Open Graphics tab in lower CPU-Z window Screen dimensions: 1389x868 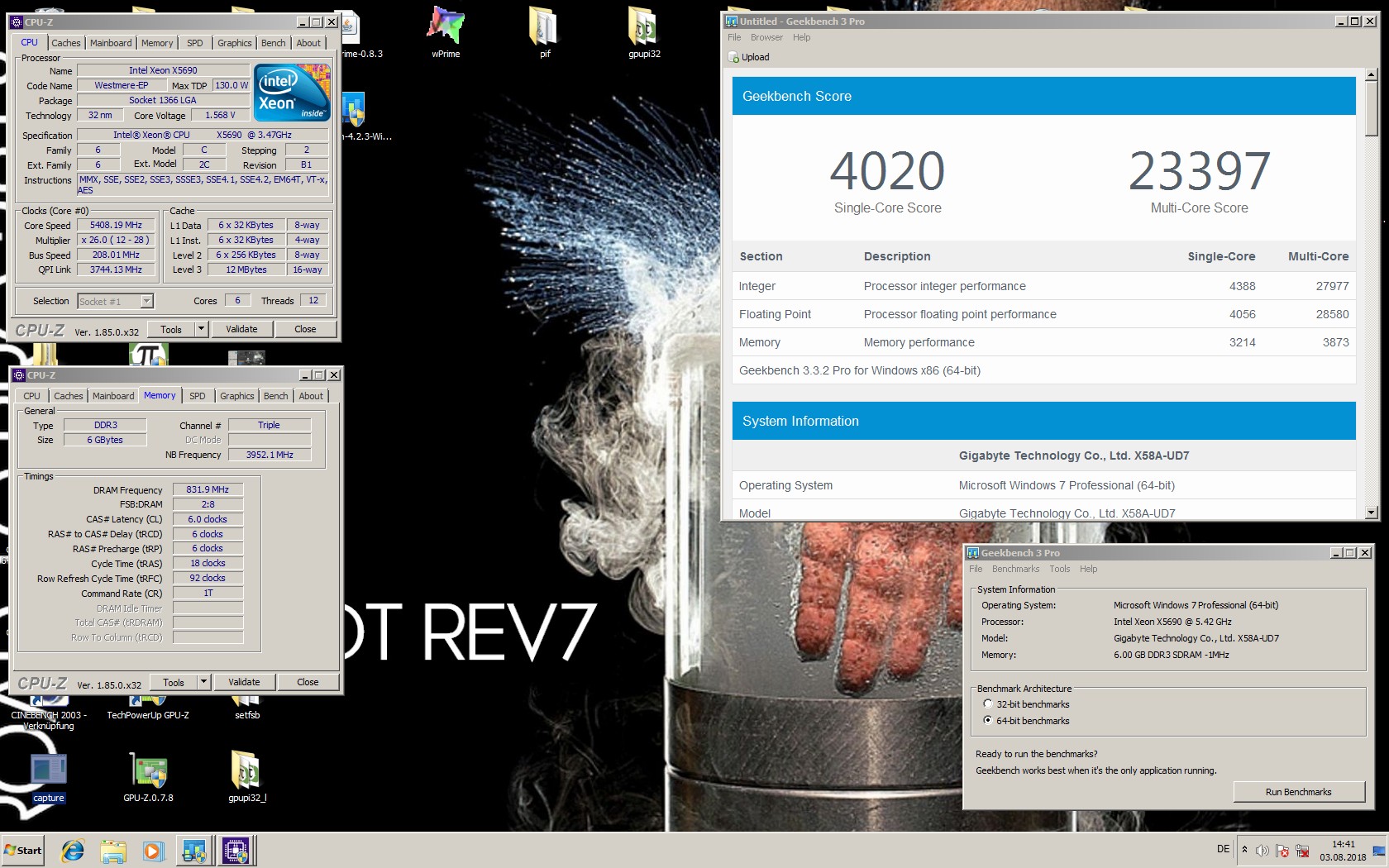click(237, 396)
